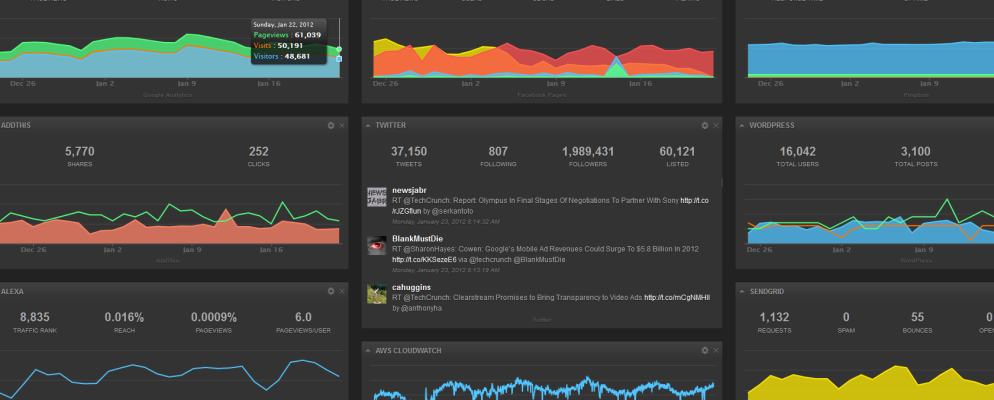Collapse the Twitter widget using header arrow
994x400 pixels.
tap(368, 125)
